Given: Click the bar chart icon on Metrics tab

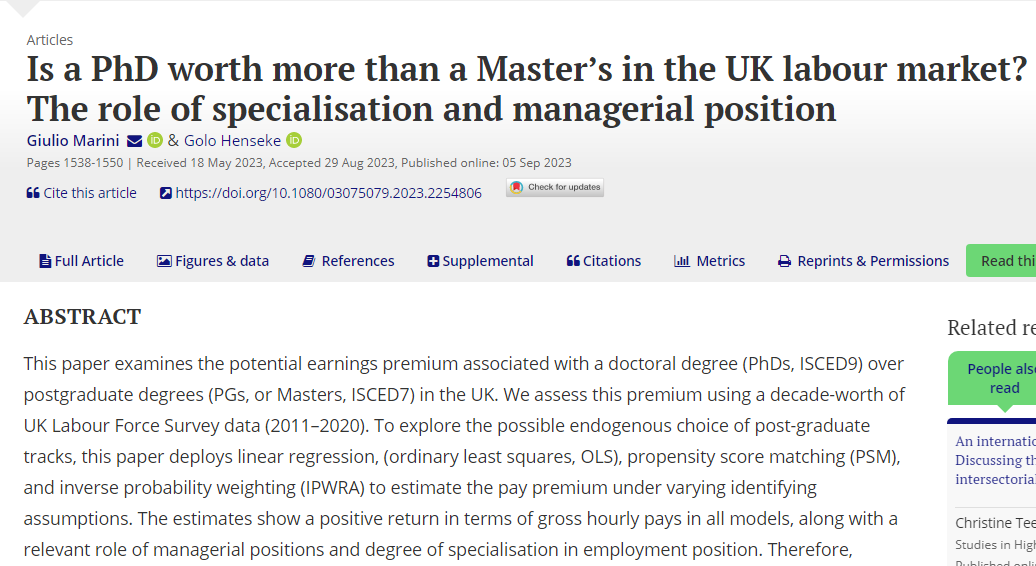Looking at the screenshot, I should pyautogui.click(x=682, y=261).
